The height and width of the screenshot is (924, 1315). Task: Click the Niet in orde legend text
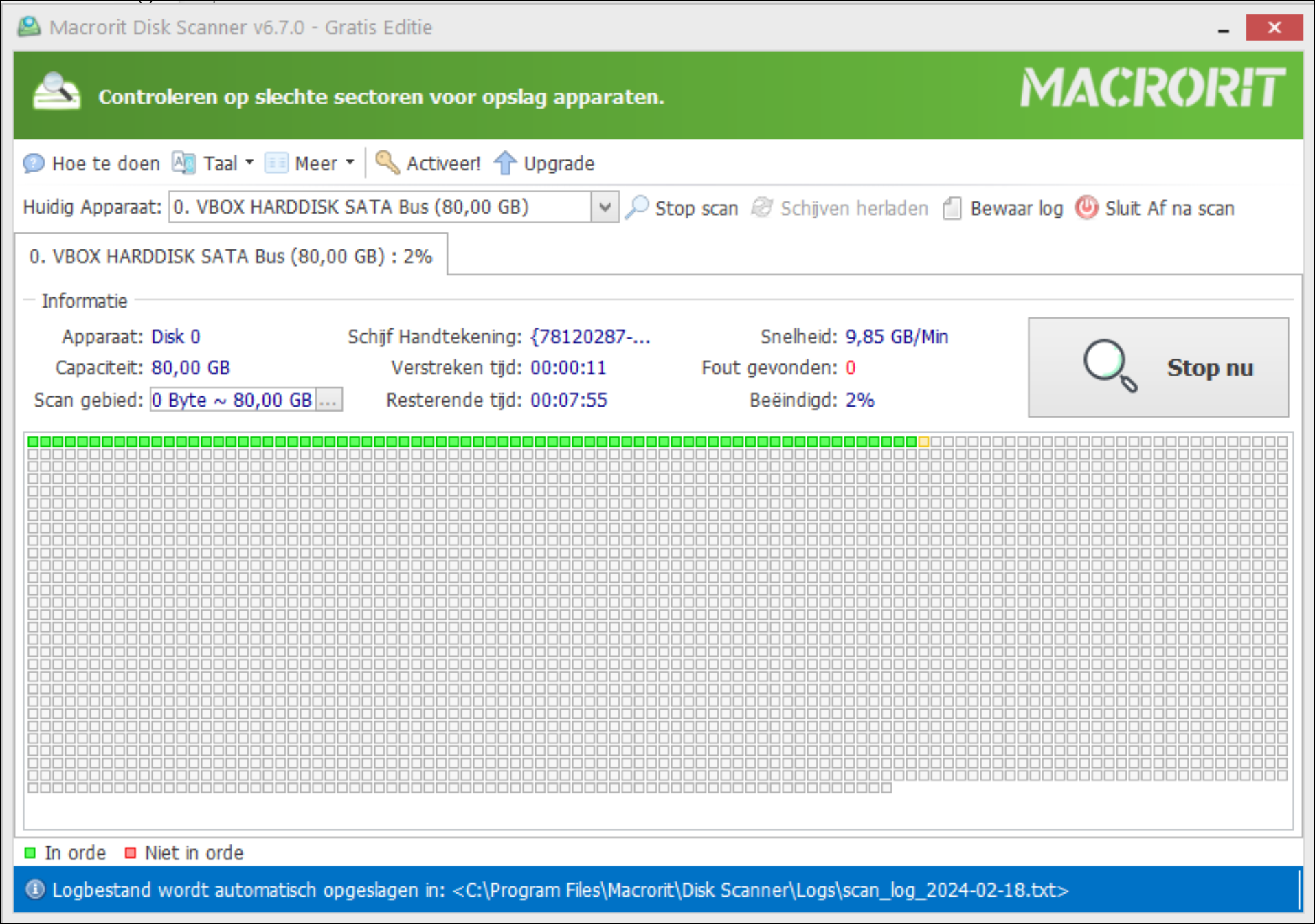pyautogui.click(x=194, y=853)
